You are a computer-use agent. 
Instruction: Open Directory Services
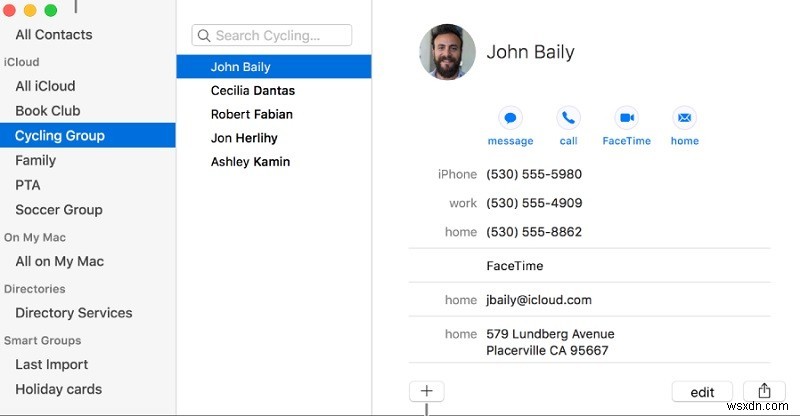coord(74,313)
